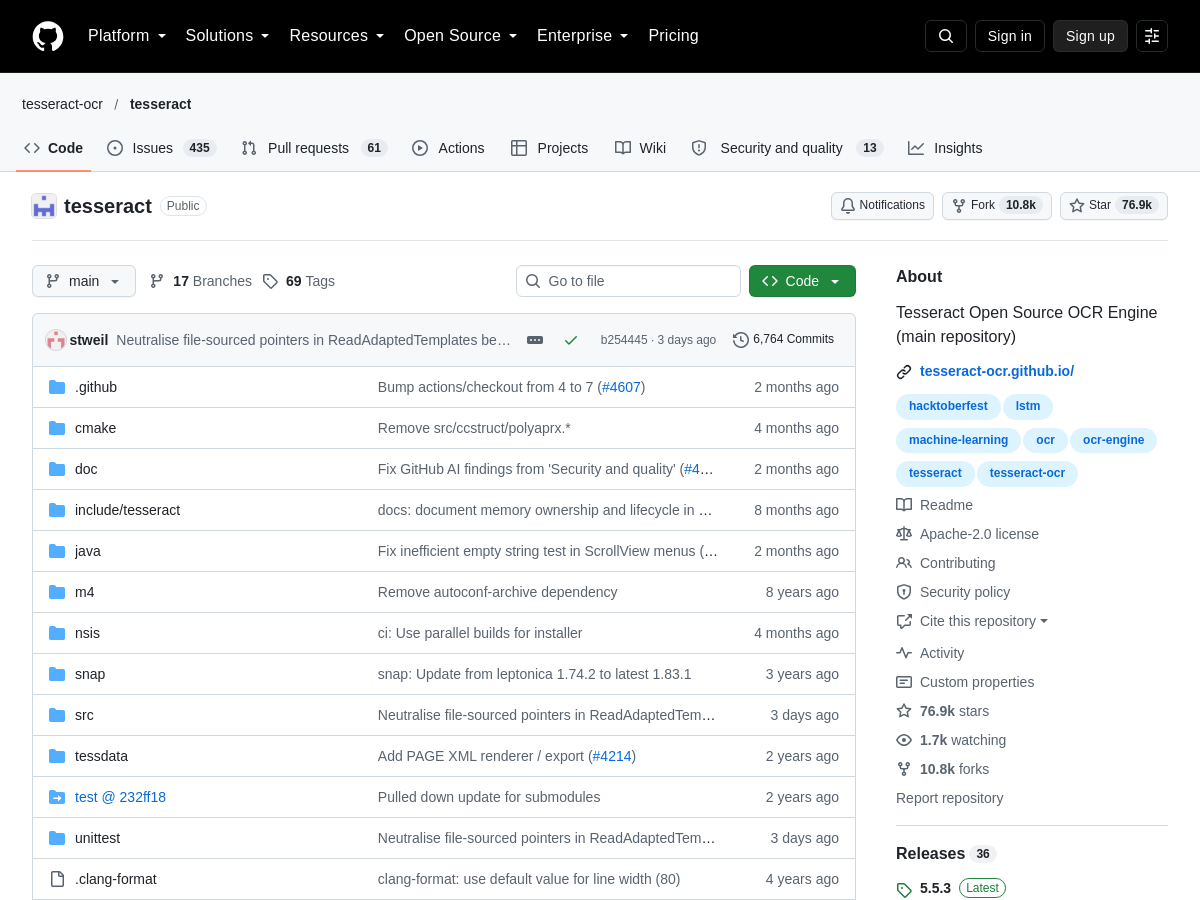
Task: Click the Sign up button
Action: (x=1090, y=36)
